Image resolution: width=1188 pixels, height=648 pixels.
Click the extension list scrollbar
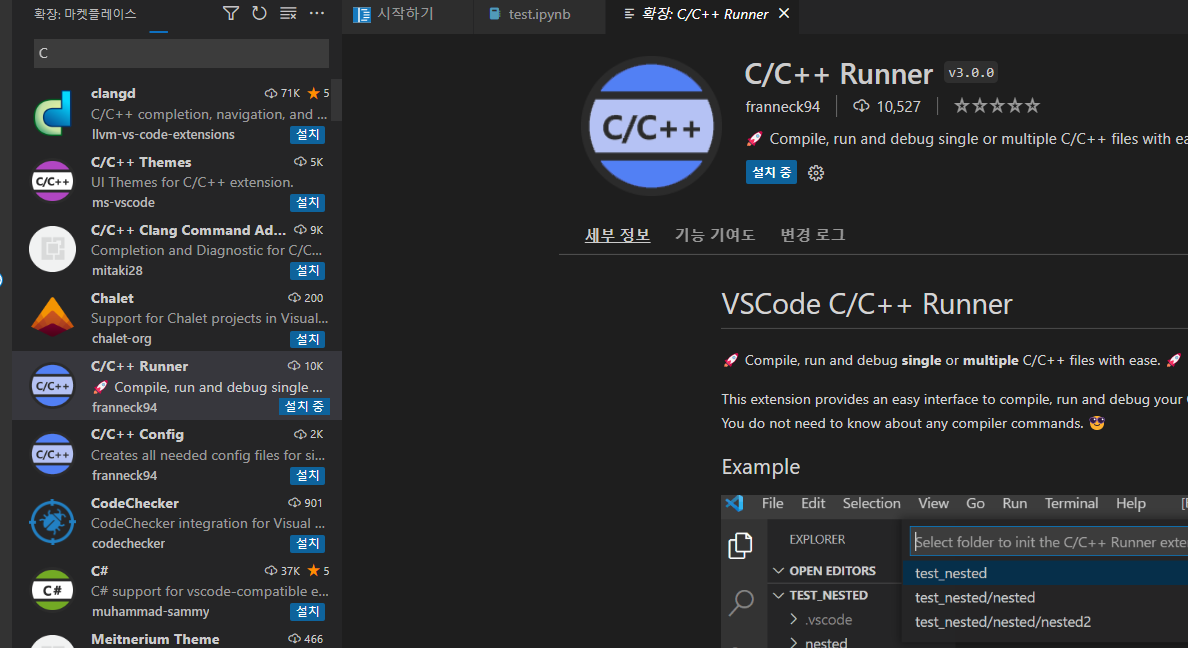[x=336, y=100]
